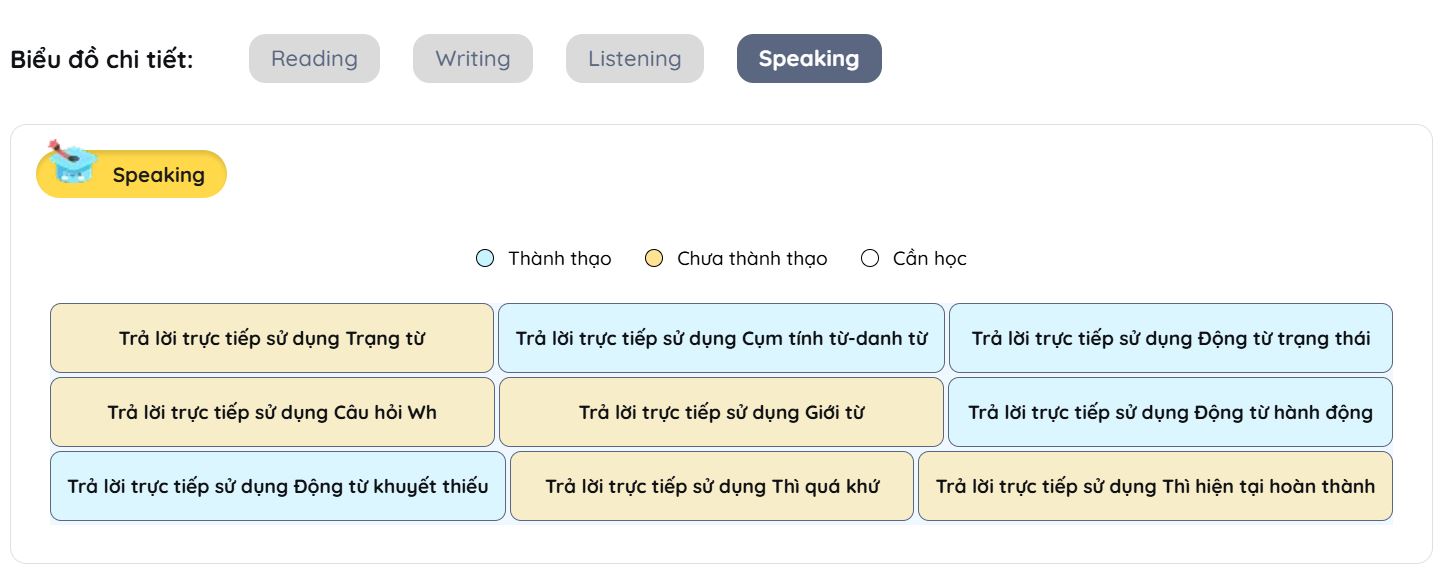1448x587 pixels.
Task: Open the Động từ hành động tile
Action: pyautogui.click(x=1170, y=412)
